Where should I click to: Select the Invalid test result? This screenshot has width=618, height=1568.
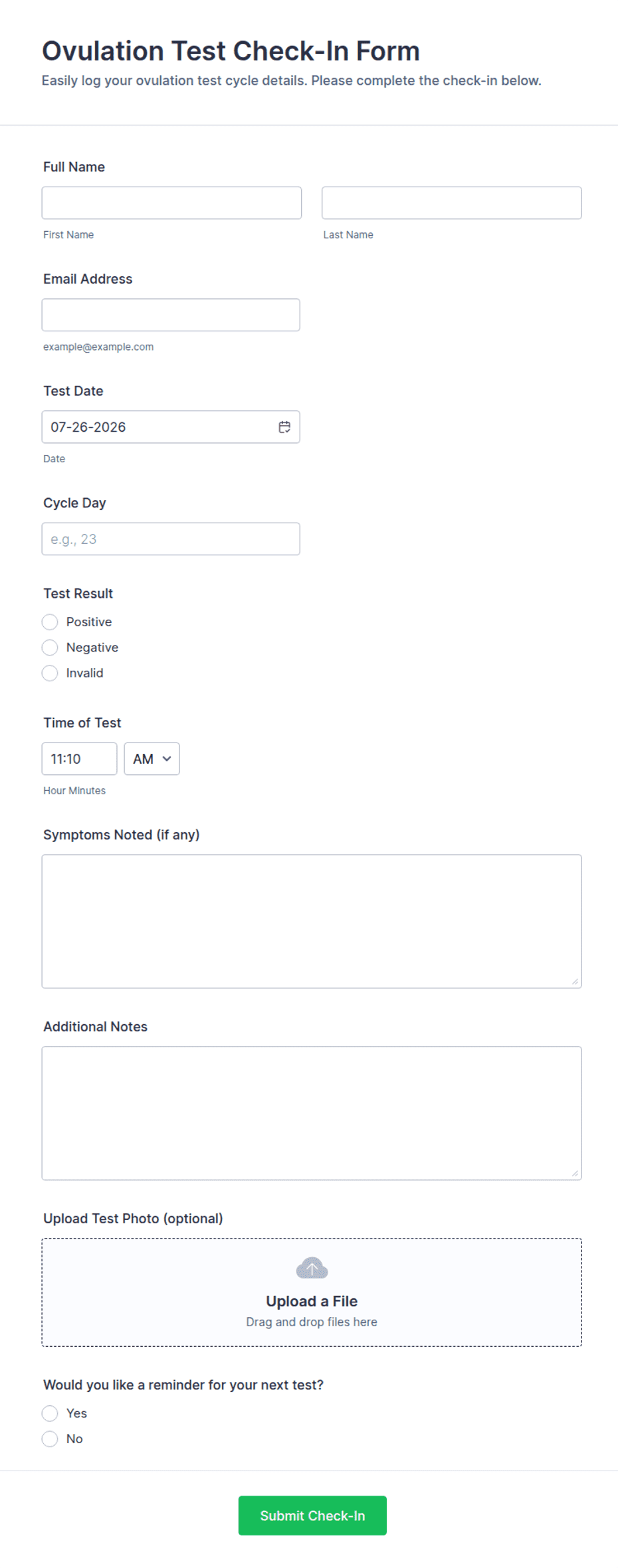point(50,673)
